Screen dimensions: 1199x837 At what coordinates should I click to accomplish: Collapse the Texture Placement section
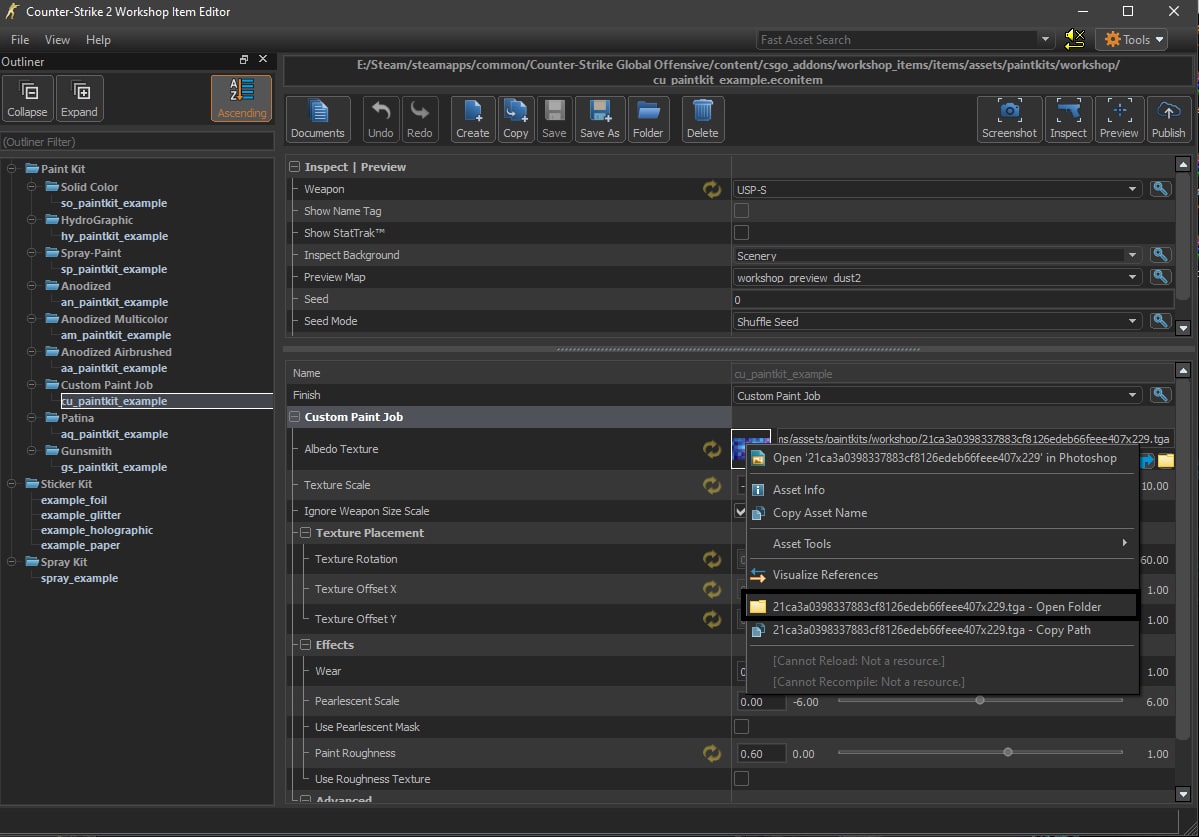[x=306, y=533]
